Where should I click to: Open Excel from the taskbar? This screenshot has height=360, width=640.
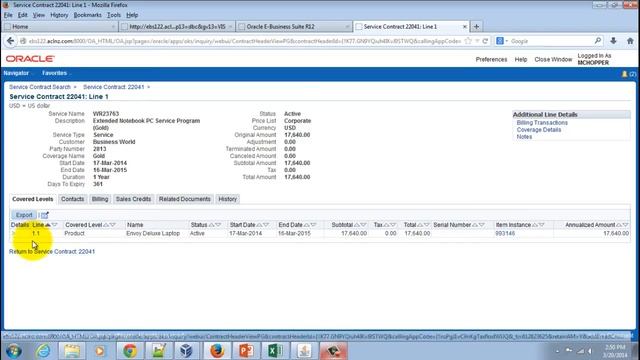[x=275, y=351]
